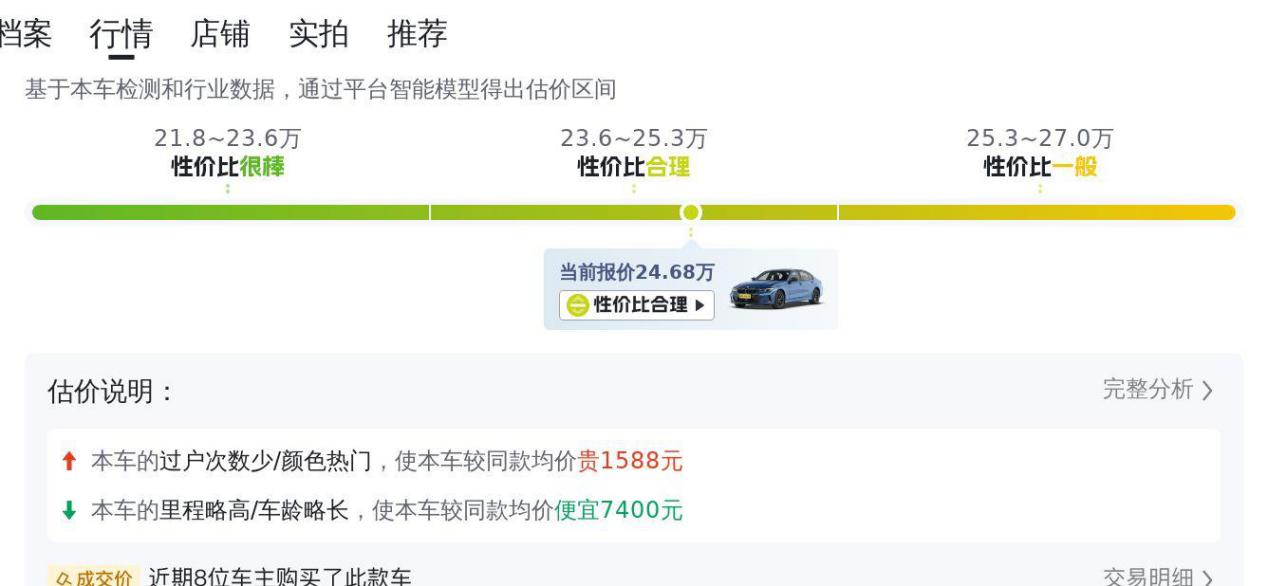
Task: Click the 贵1588元 price difference text
Action: (630, 461)
